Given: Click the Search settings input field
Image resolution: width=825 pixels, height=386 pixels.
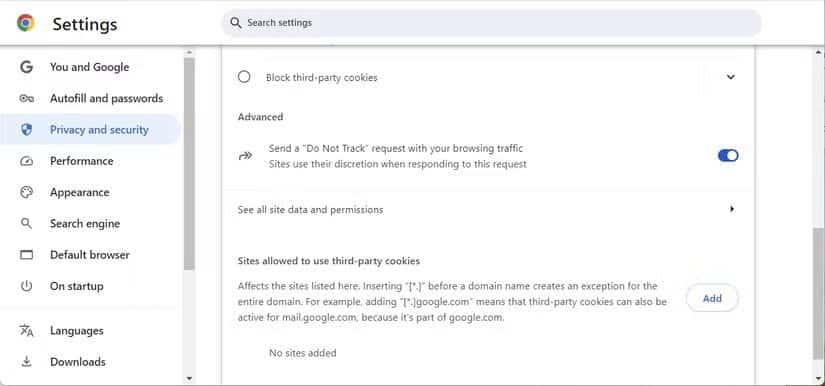Looking at the screenshot, I should [491, 23].
